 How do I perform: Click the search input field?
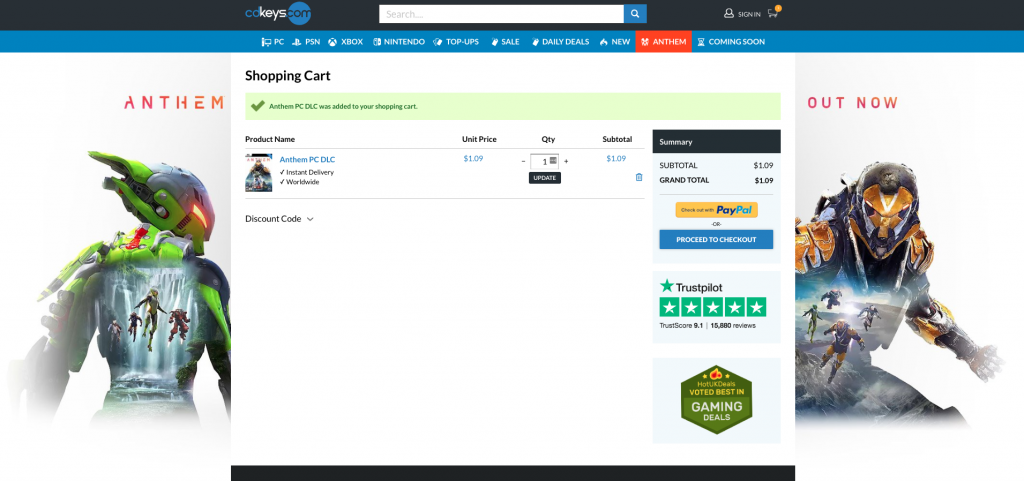(x=501, y=14)
